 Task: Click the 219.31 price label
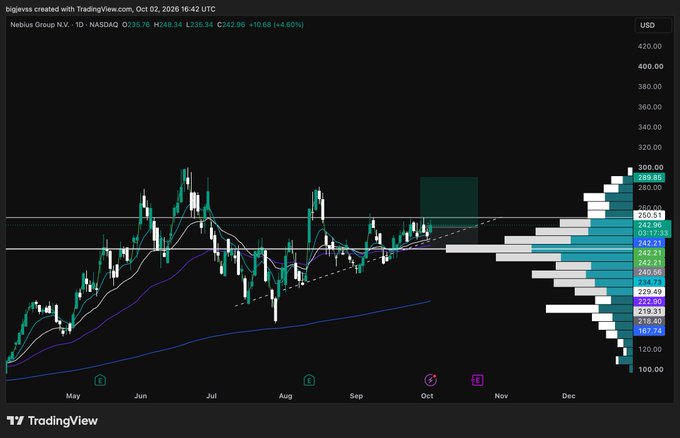click(649, 311)
